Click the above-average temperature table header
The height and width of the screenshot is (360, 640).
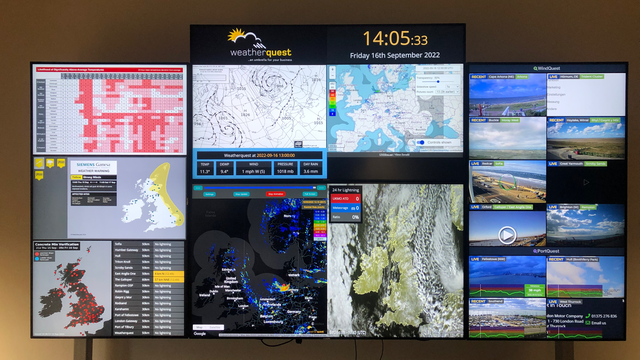(x=109, y=70)
